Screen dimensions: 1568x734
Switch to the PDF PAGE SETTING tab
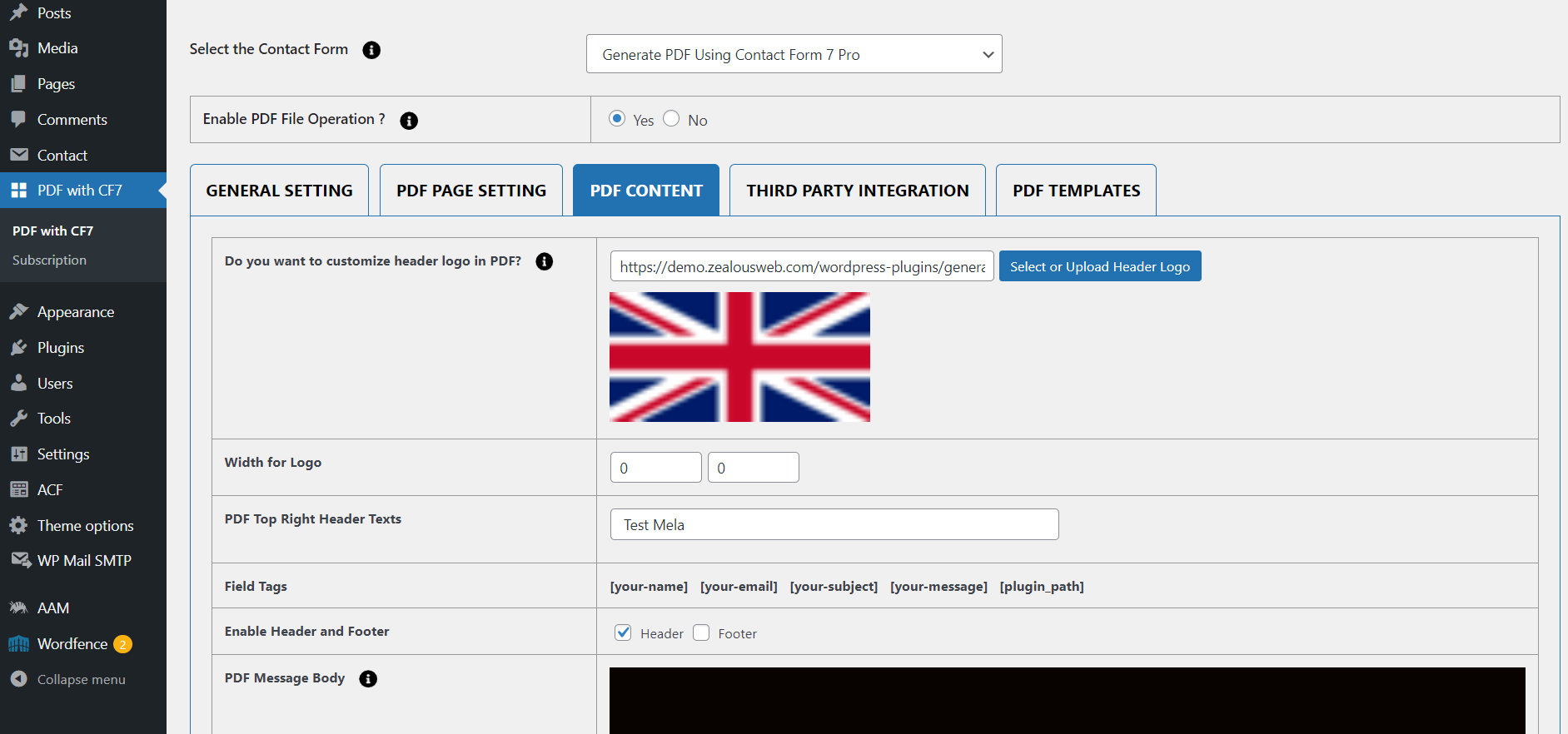tap(471, 191)
